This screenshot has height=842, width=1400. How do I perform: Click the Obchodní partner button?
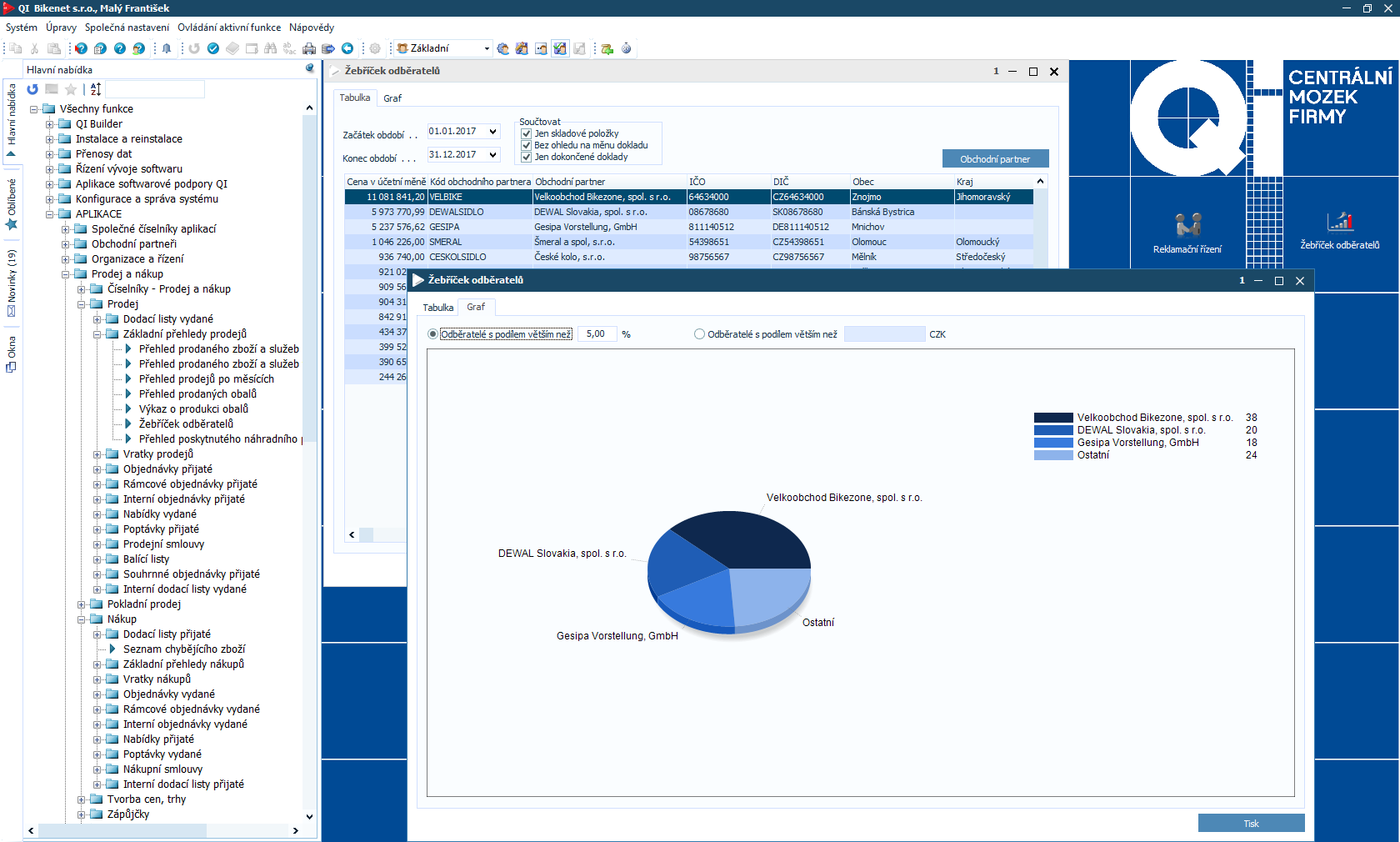click(x=995, y=159)
